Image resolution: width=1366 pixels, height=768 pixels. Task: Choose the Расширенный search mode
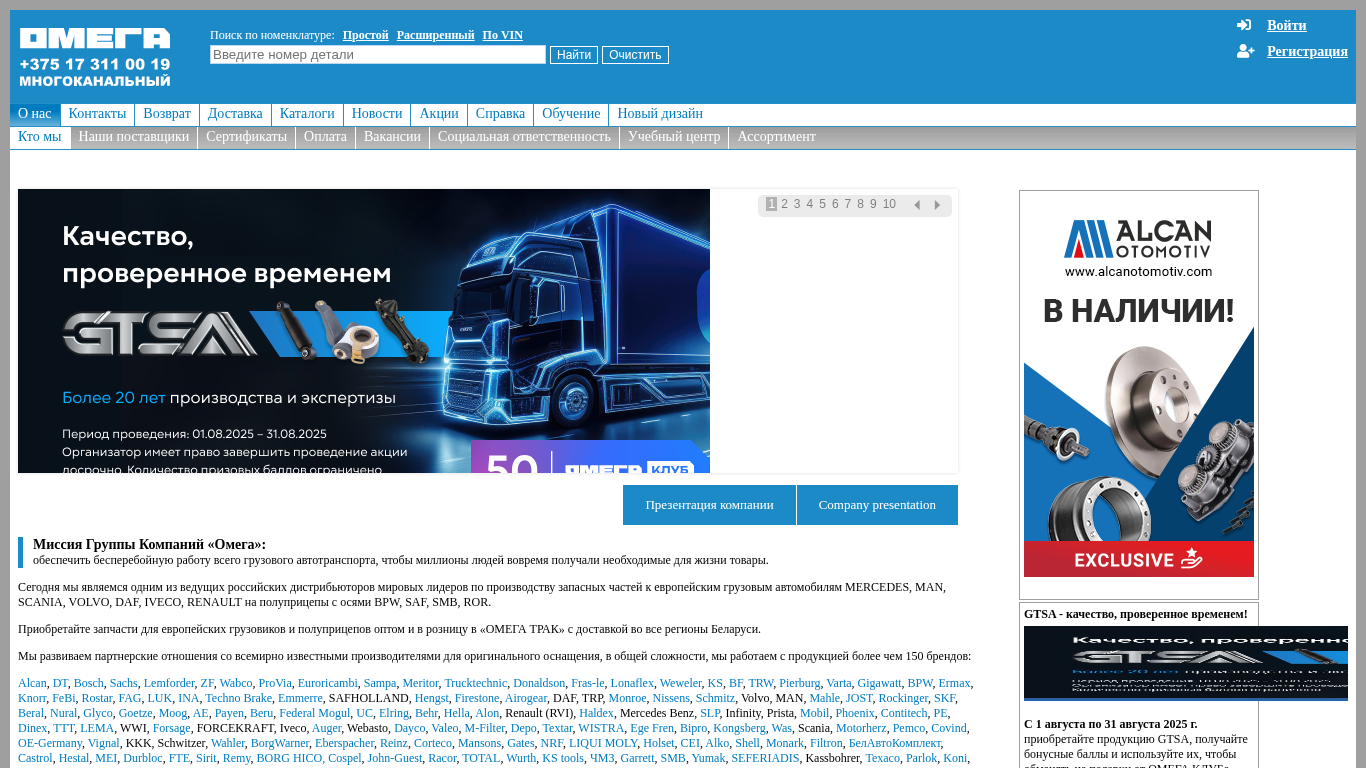pyautogui.click(x=435, y=35)
